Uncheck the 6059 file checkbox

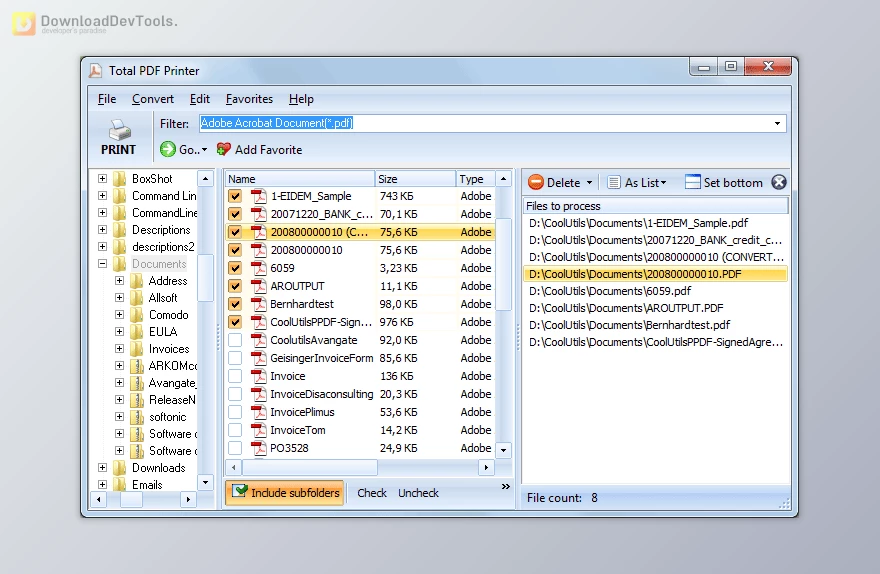235,268
